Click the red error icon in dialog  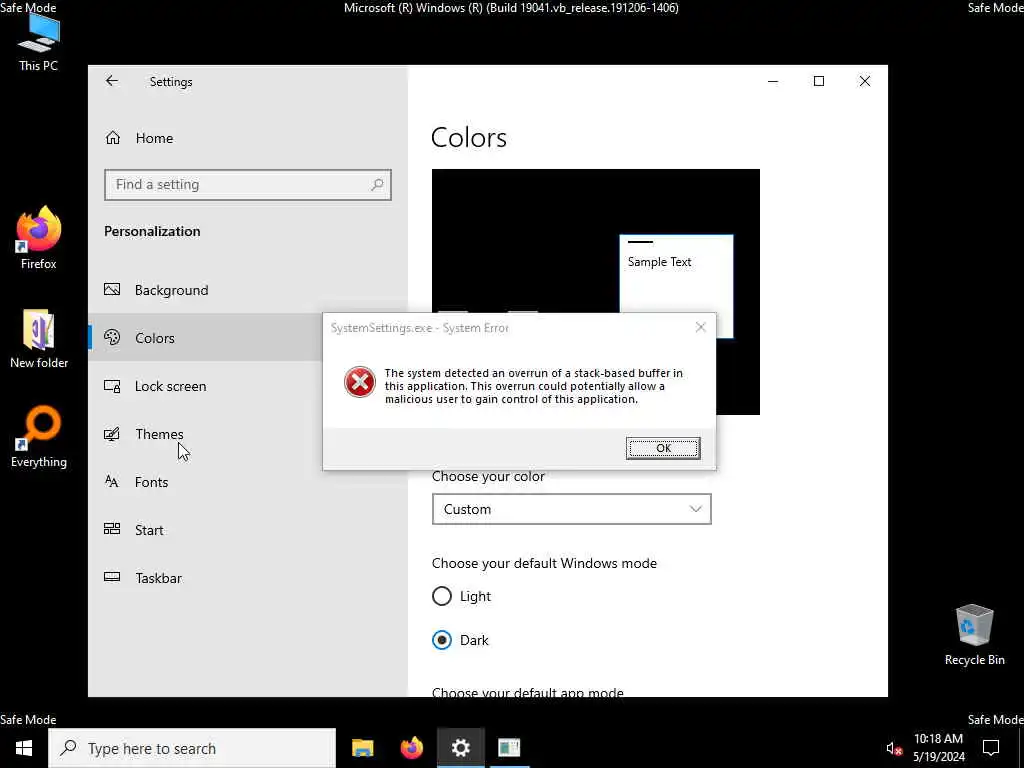point(360,382)
